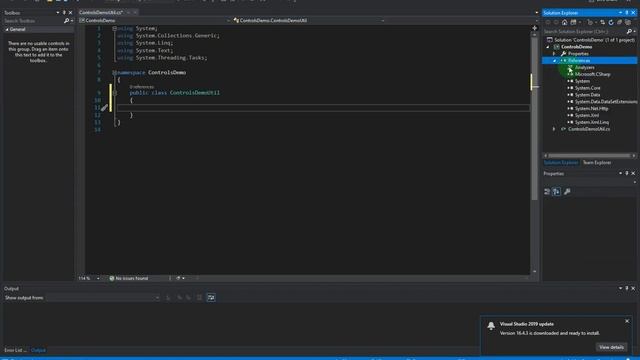Click the Solution Explorer search magnifier icon
Viewport: 640px width, 360px height.
[629, 31]
